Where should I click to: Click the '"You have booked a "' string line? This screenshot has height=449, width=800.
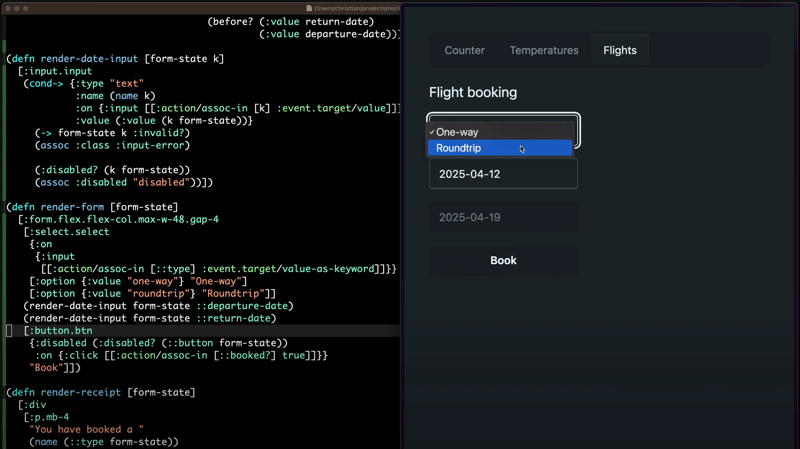point(87,430)
